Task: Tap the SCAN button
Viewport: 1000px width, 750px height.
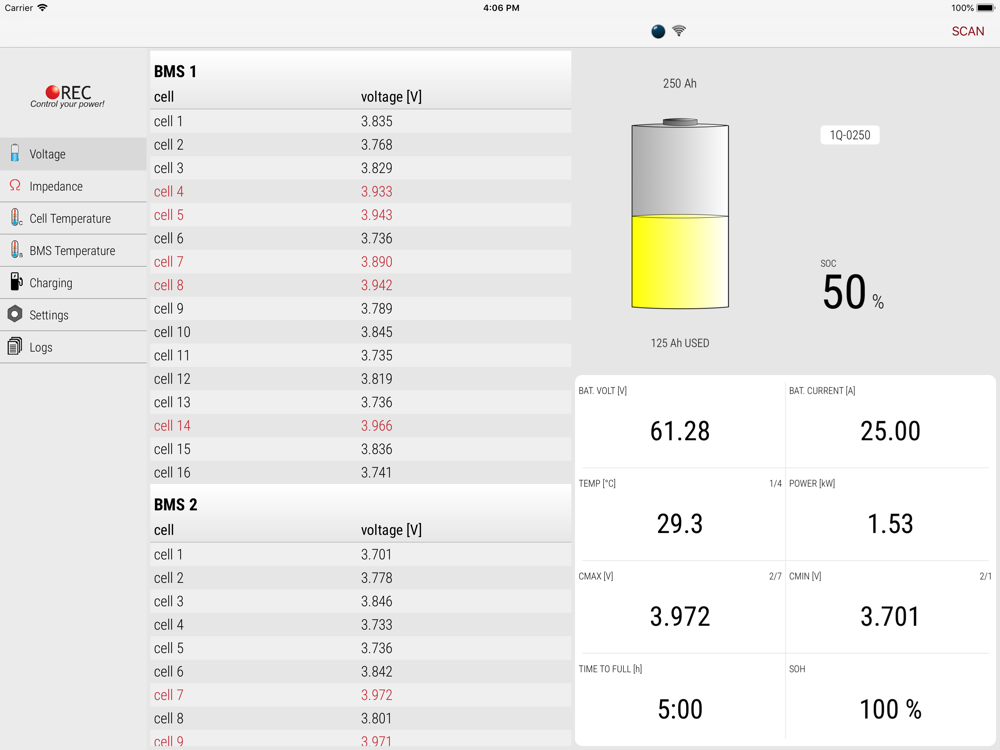Action: coord(967,31)
